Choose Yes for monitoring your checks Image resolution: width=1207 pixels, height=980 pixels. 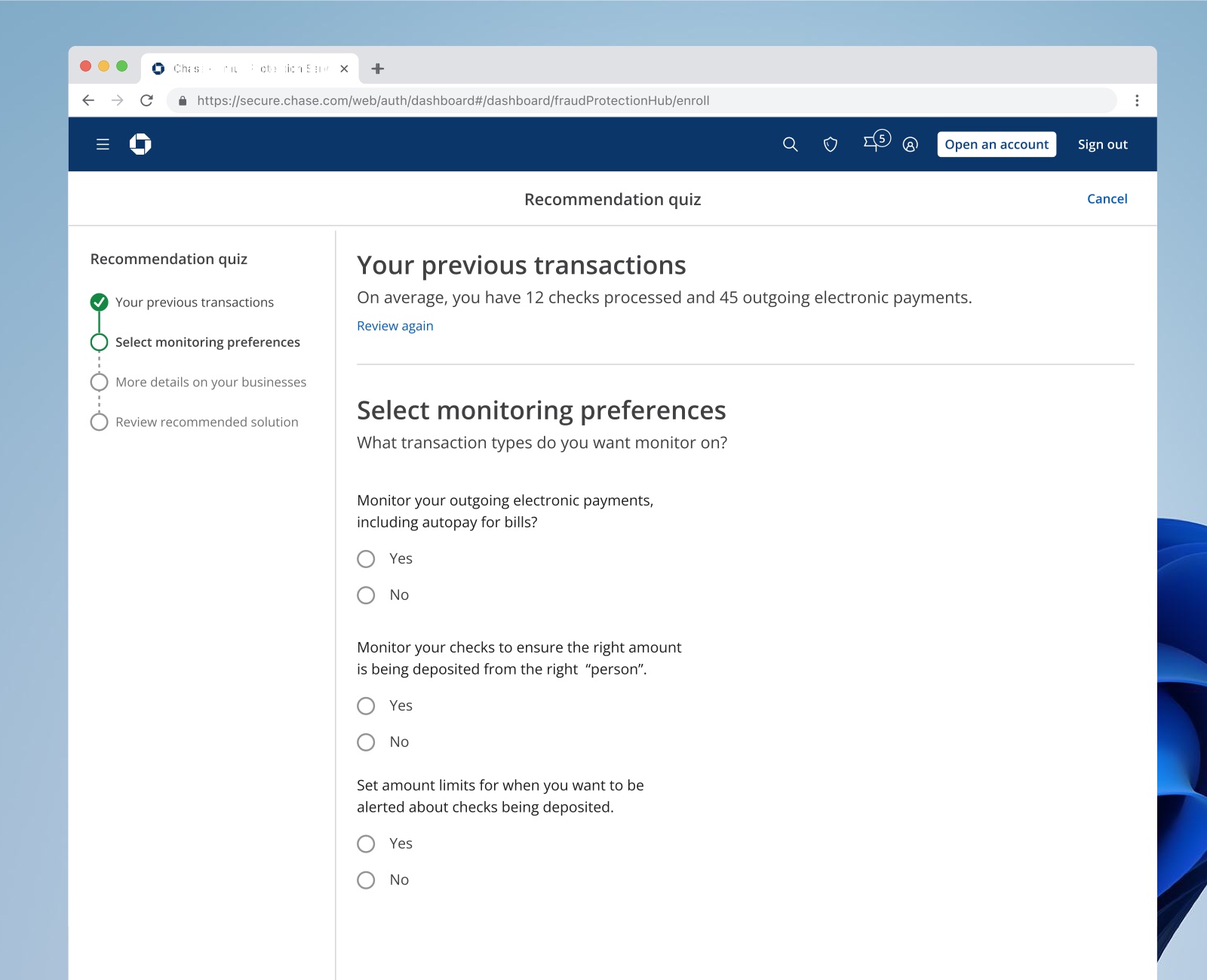(x=366, y=706)
